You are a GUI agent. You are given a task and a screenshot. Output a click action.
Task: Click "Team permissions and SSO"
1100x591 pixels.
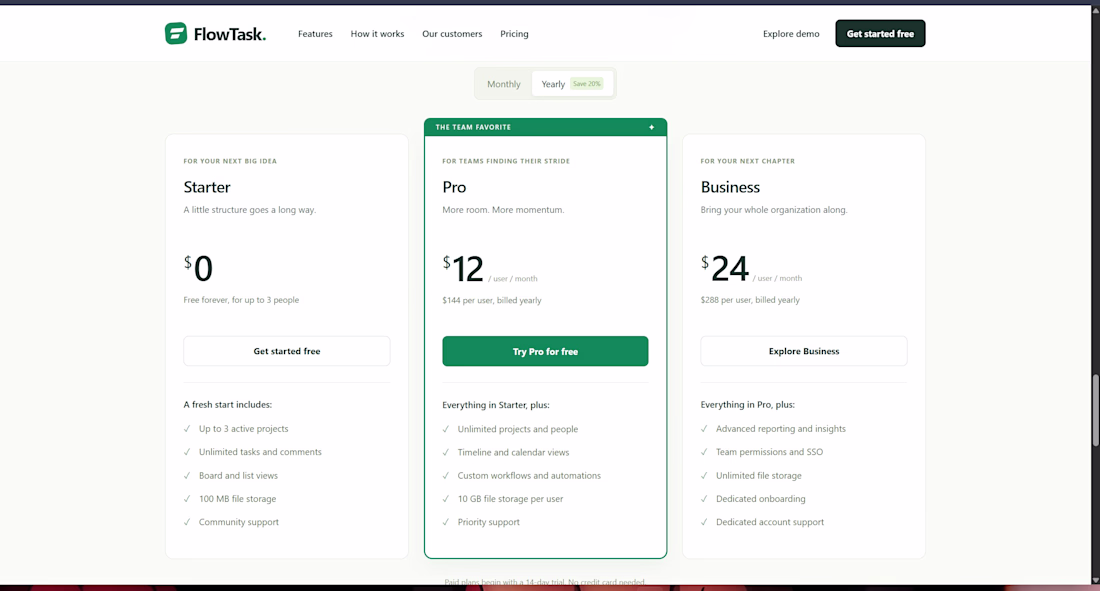770,452
